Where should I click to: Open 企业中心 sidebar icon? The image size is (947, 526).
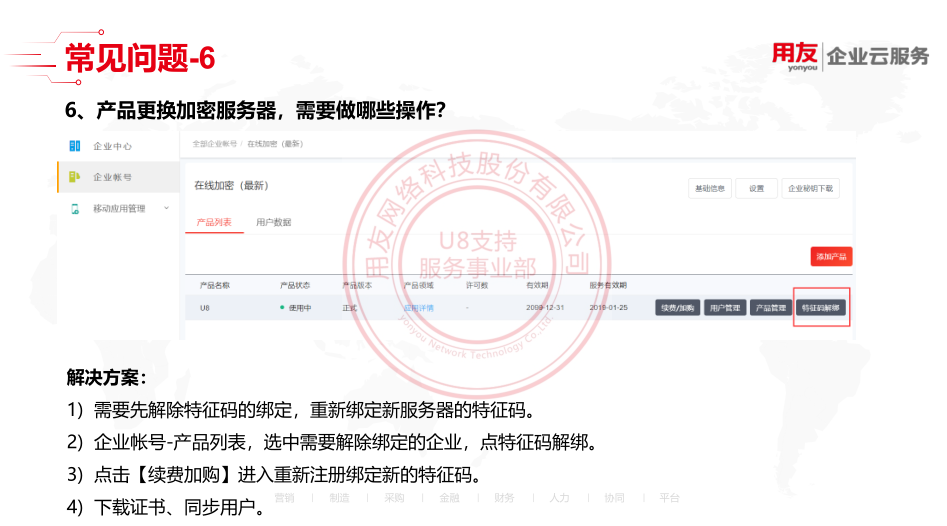[x=75, y=146]
